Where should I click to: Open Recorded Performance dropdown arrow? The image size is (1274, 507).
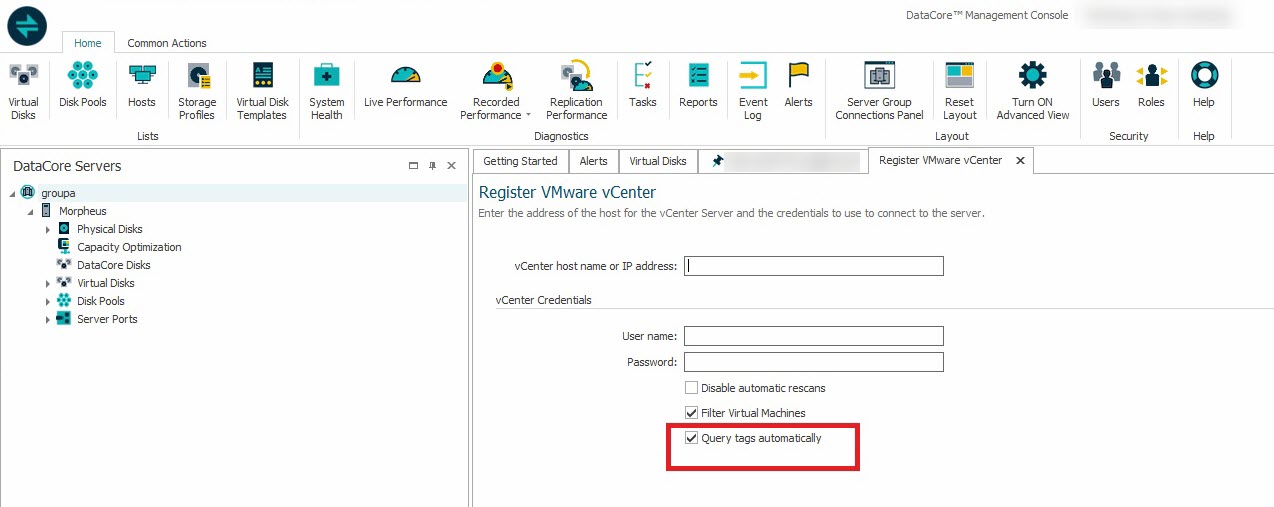[x=528, y=116]
